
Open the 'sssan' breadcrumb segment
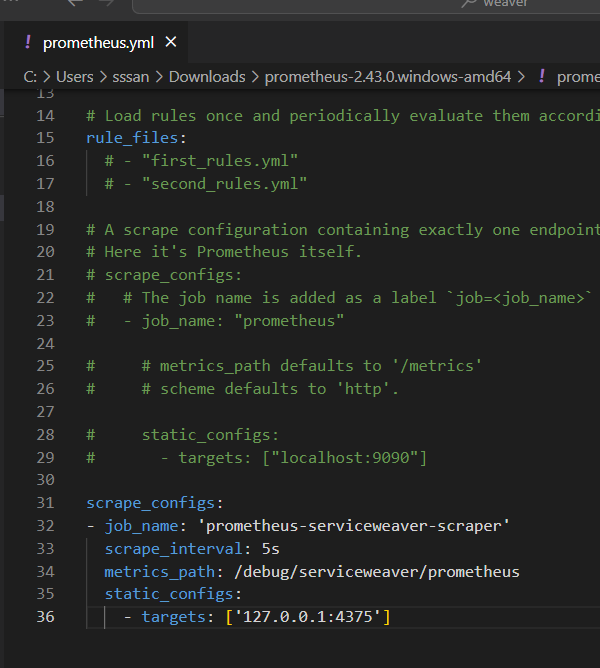130,77
